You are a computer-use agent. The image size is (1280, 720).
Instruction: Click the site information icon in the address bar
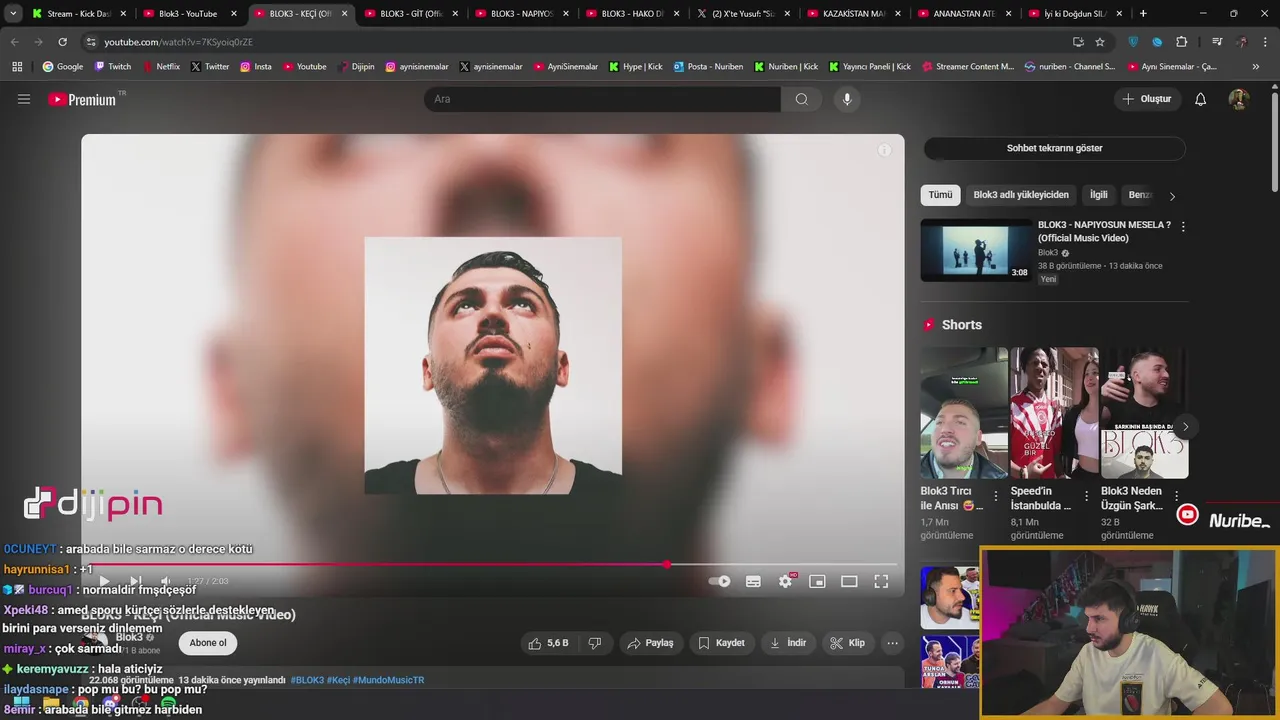click(91, 42)
